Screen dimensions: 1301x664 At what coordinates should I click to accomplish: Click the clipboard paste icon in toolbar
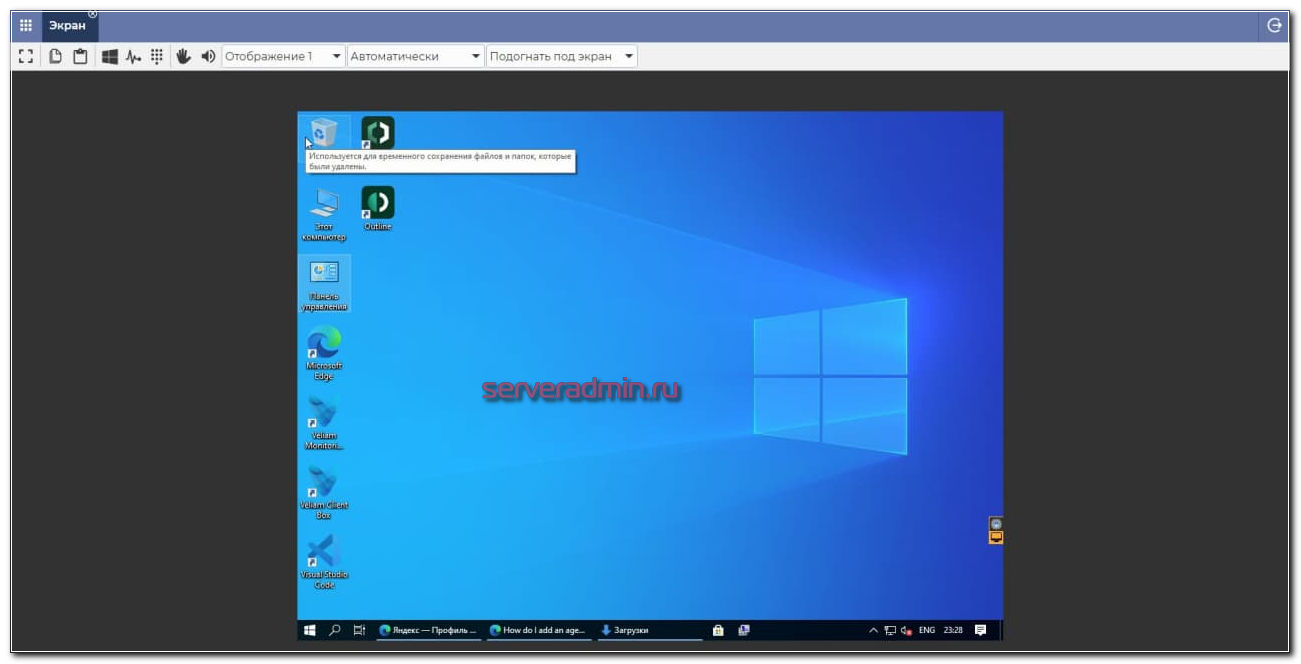80,57
